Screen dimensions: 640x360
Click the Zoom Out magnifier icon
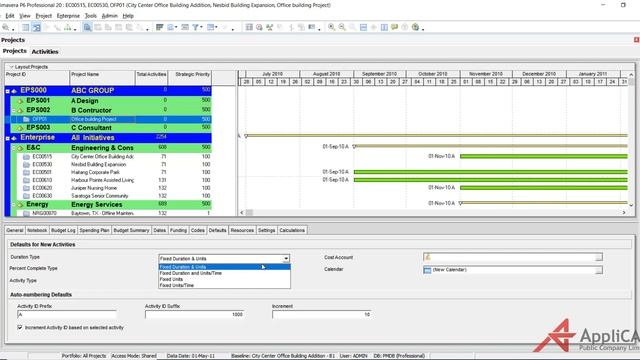[342, 27]
